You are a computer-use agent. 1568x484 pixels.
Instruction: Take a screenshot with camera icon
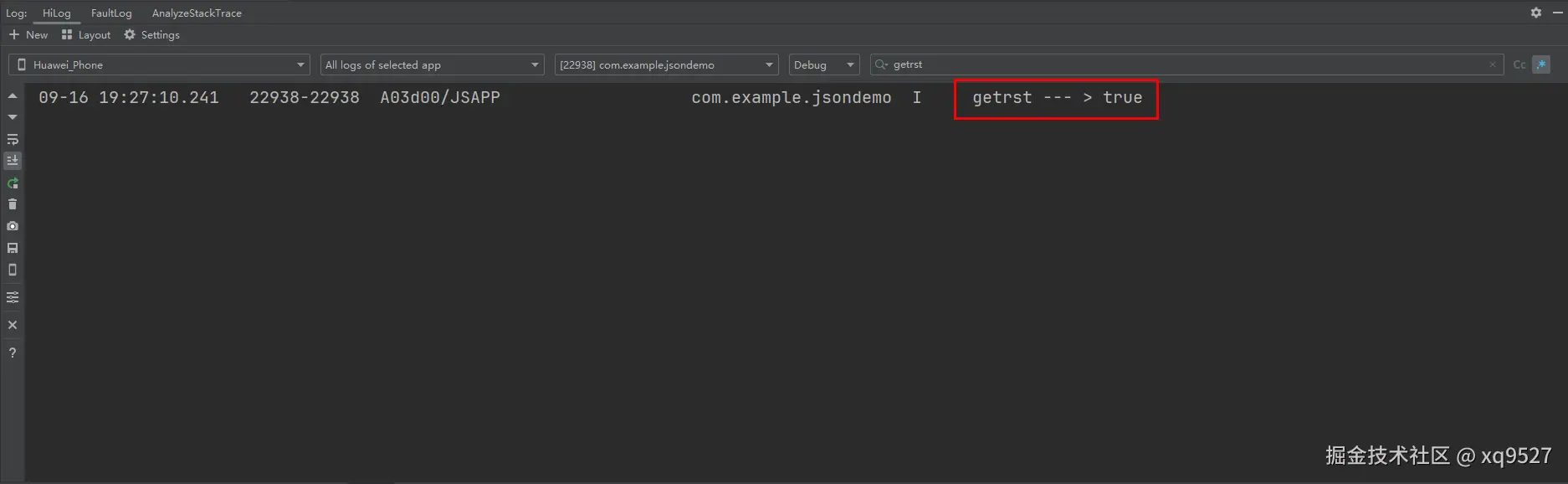pos(13,226)
